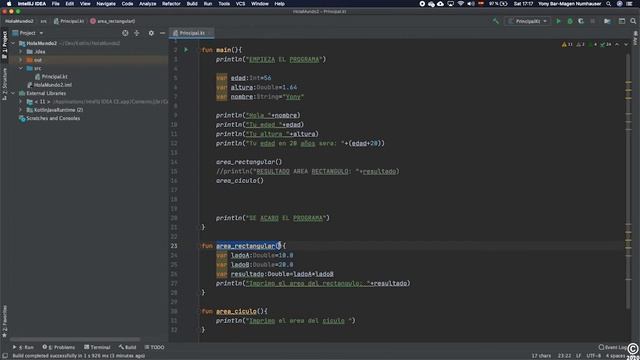Toggle the Terminal tool window button

[97, 347]
